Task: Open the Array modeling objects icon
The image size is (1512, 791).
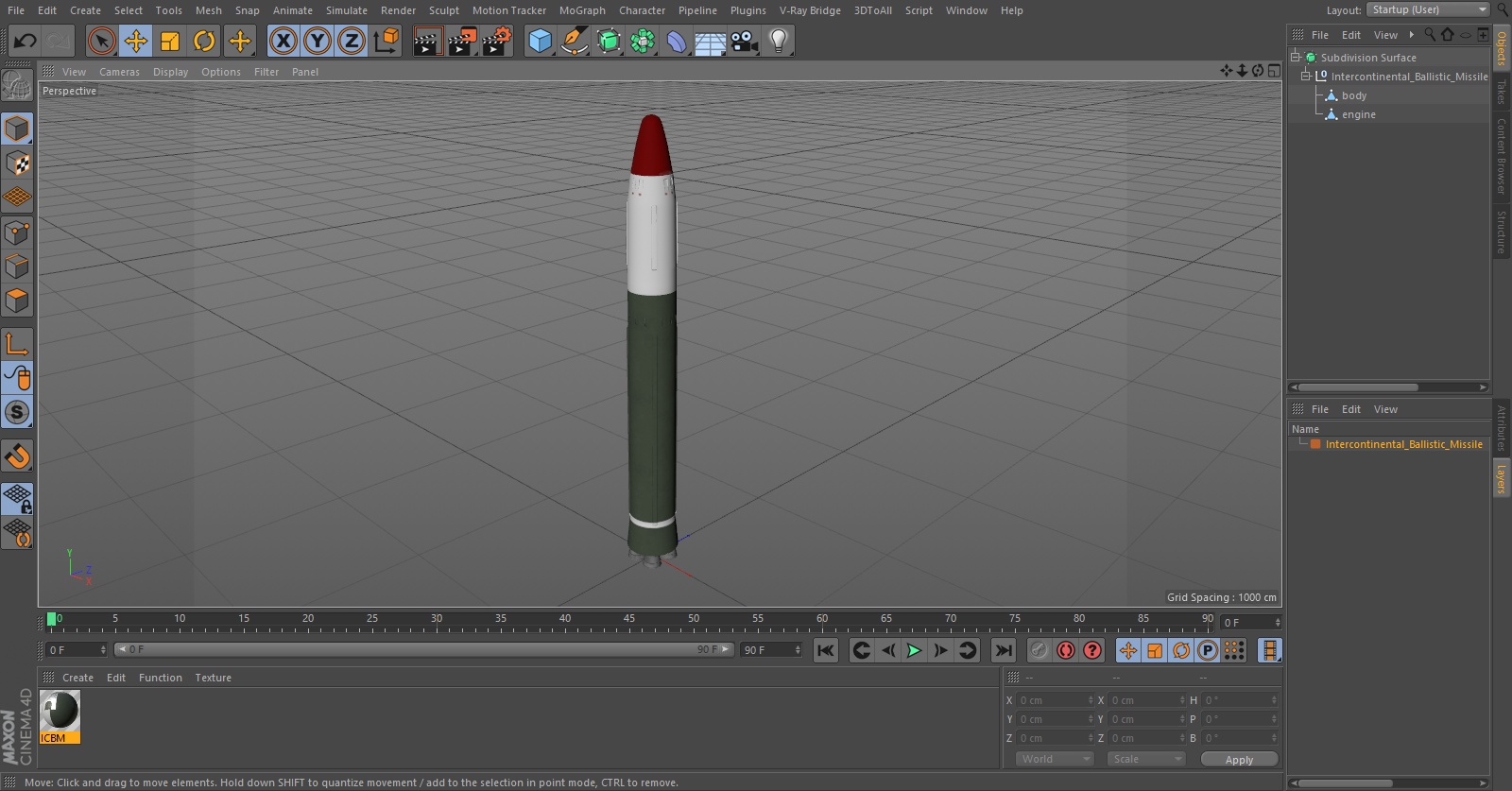Action: click(643, 41)
